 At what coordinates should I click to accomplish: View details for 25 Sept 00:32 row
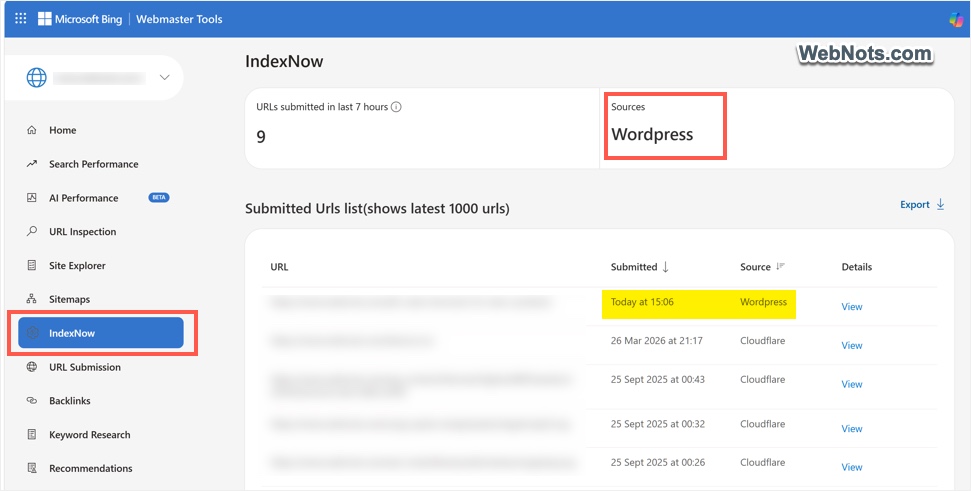coord(851,428)
